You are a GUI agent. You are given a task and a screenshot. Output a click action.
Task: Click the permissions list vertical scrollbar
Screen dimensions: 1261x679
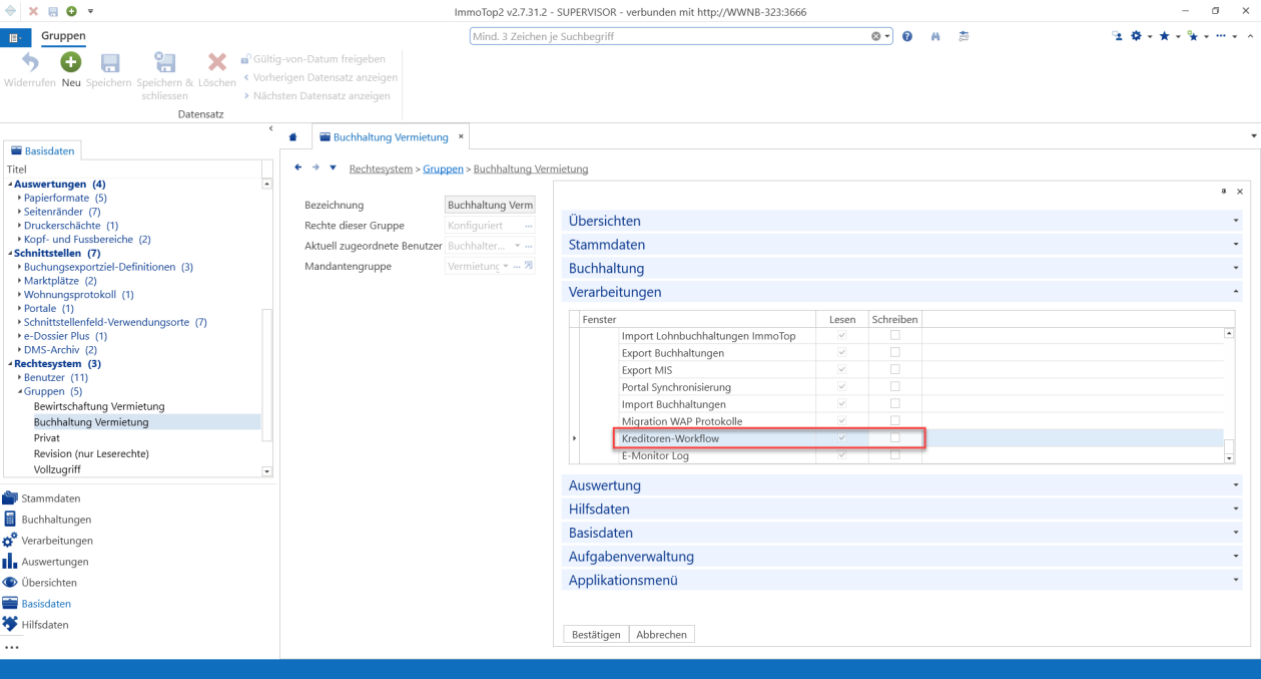pyautogui.click(x=1229, y=395)
